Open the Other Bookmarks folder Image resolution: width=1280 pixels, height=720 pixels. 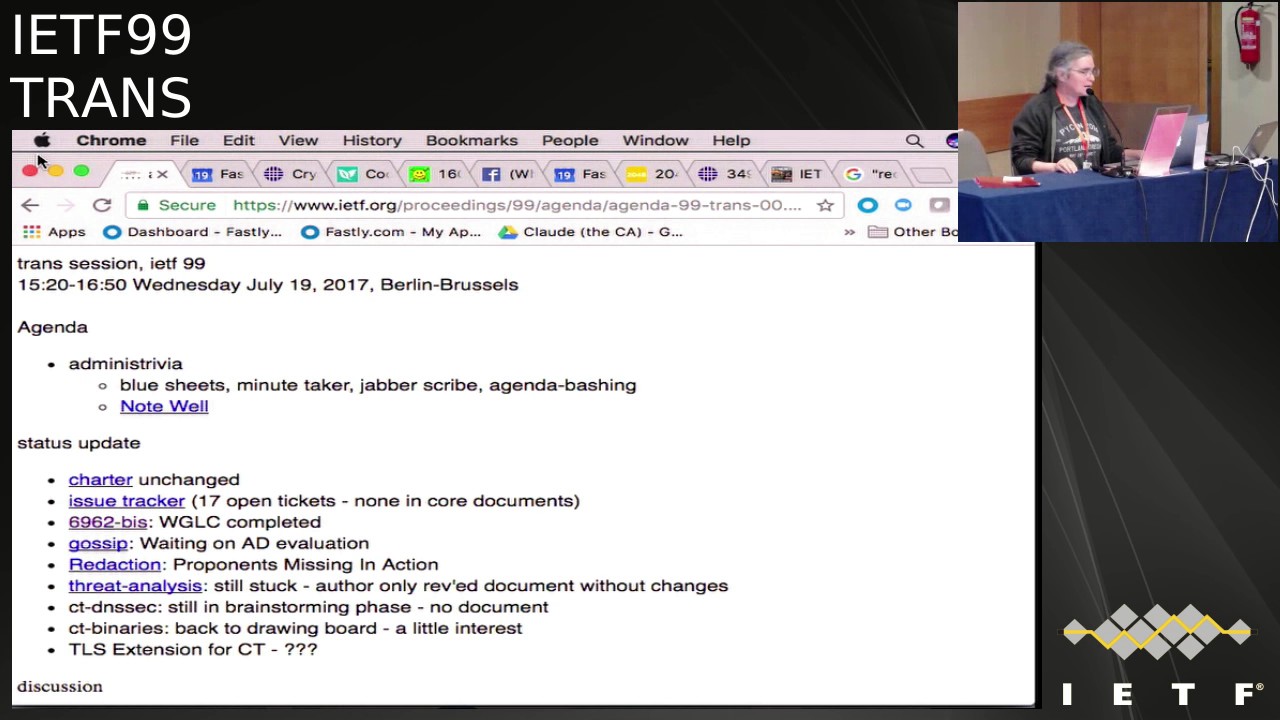(x=912, y=232)
